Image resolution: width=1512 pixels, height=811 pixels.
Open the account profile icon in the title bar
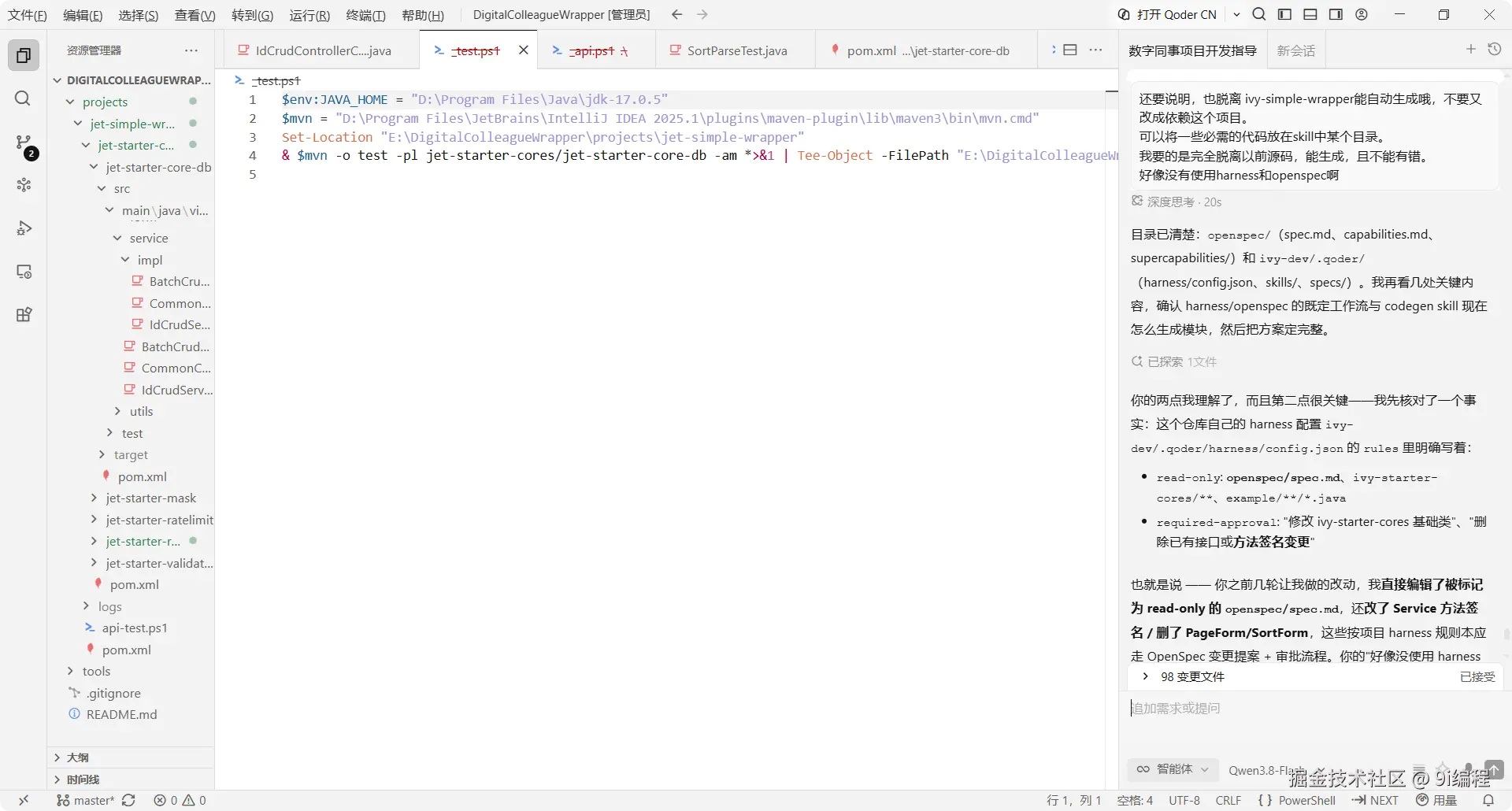pyautogui.click(x=1362, y=14)
